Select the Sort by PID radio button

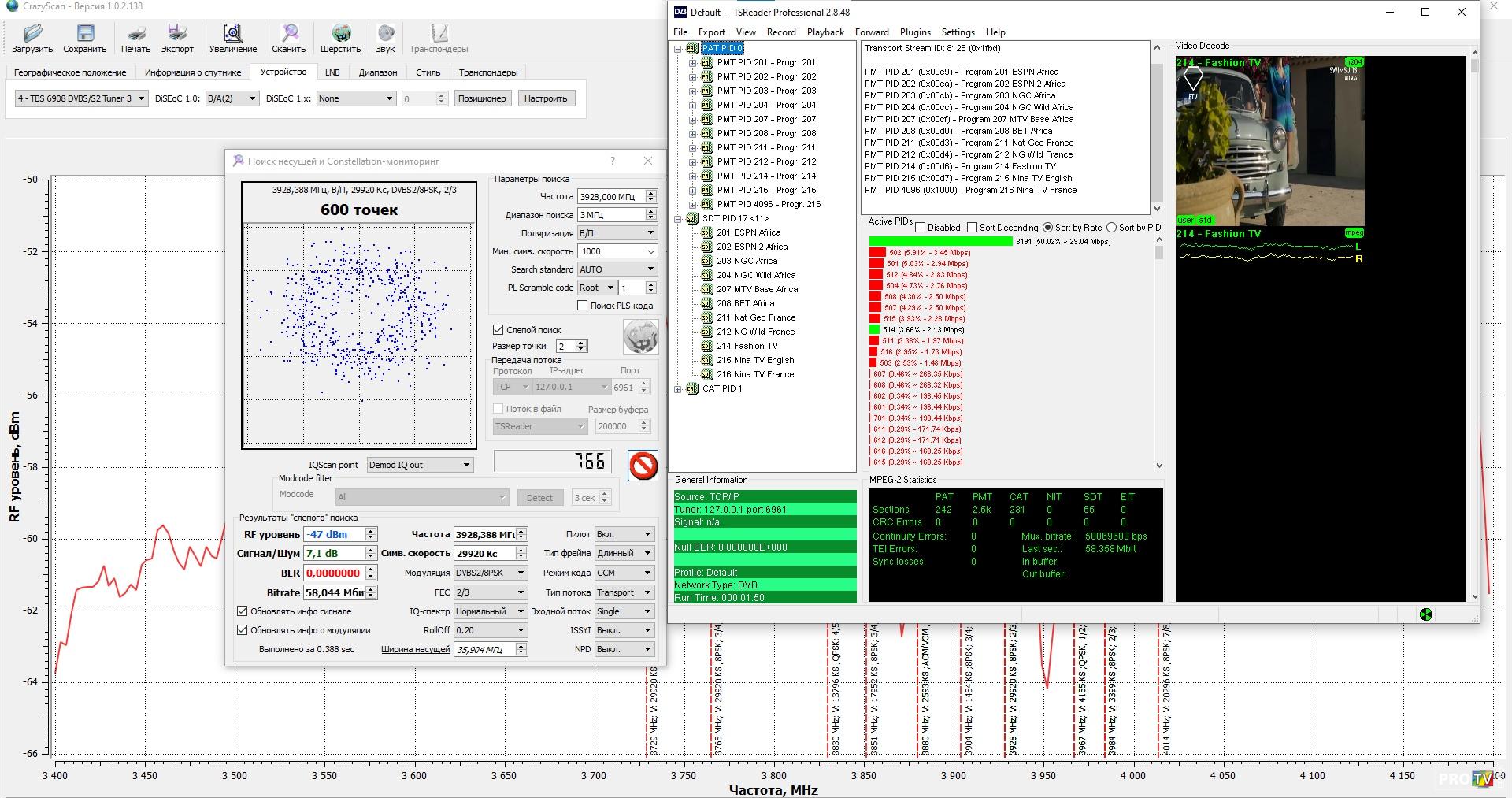pyautogui.click(x=1111, y=228)
